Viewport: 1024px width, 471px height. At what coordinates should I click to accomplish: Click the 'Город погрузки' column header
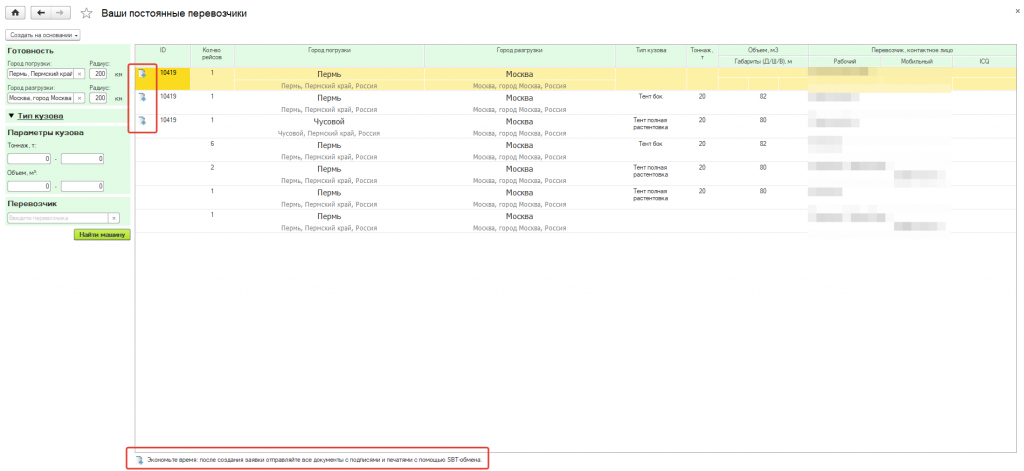[329, 56]
